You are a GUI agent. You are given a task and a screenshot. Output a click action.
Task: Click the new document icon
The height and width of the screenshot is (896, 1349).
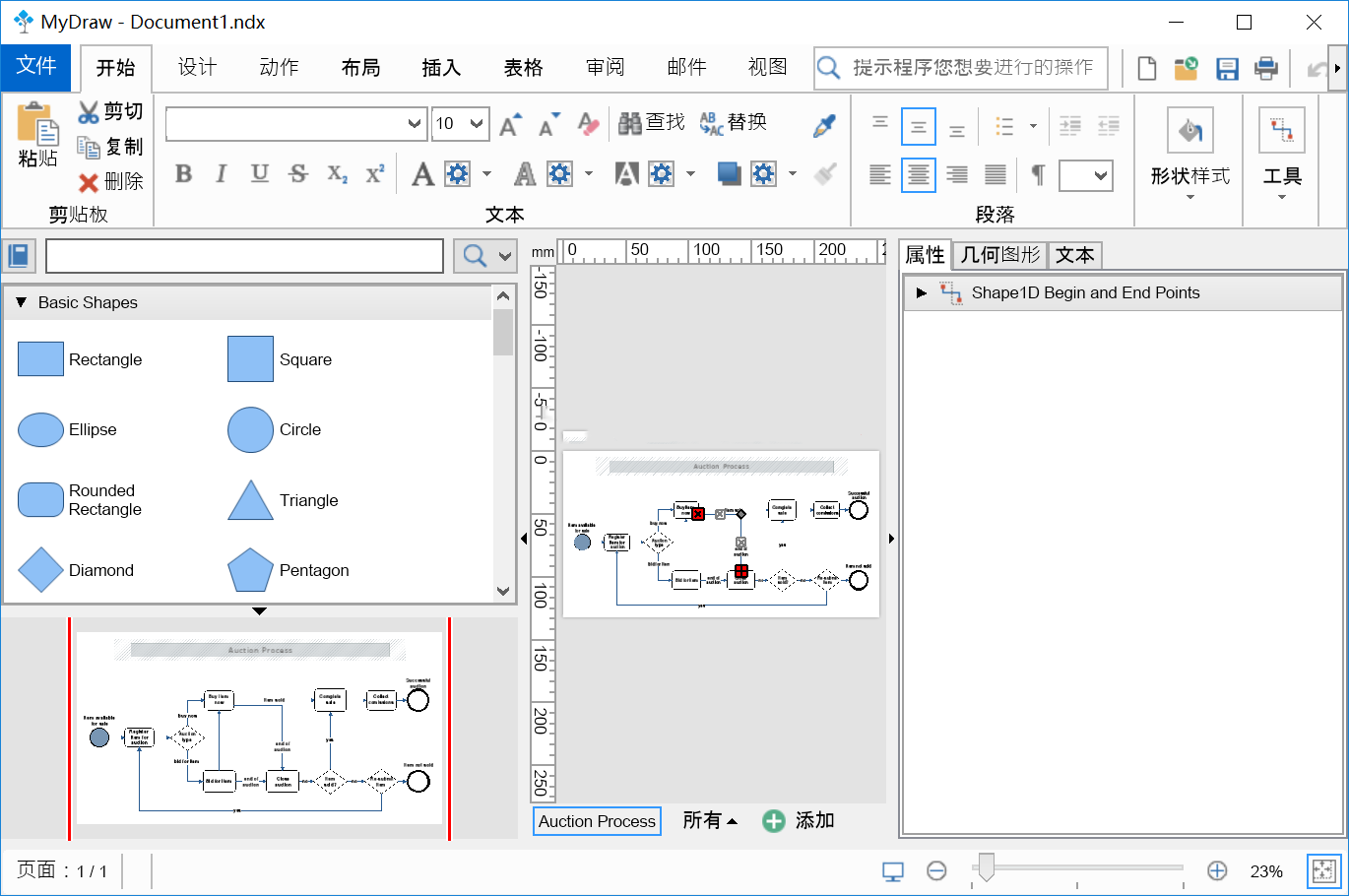pos(1147,68)
